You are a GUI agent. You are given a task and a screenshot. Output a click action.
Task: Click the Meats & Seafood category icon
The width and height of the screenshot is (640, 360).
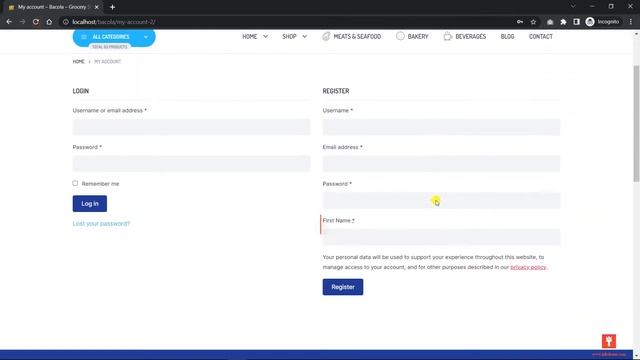coord(326,36)
